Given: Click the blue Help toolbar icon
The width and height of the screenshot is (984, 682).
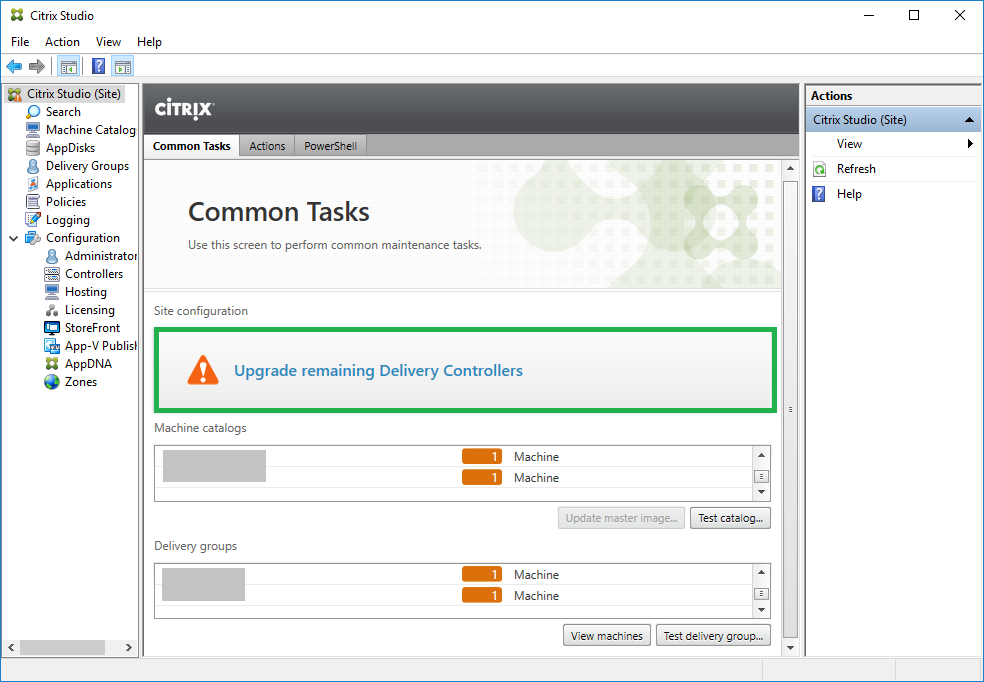Looking at the screenshot, I should tap(98, 67).
